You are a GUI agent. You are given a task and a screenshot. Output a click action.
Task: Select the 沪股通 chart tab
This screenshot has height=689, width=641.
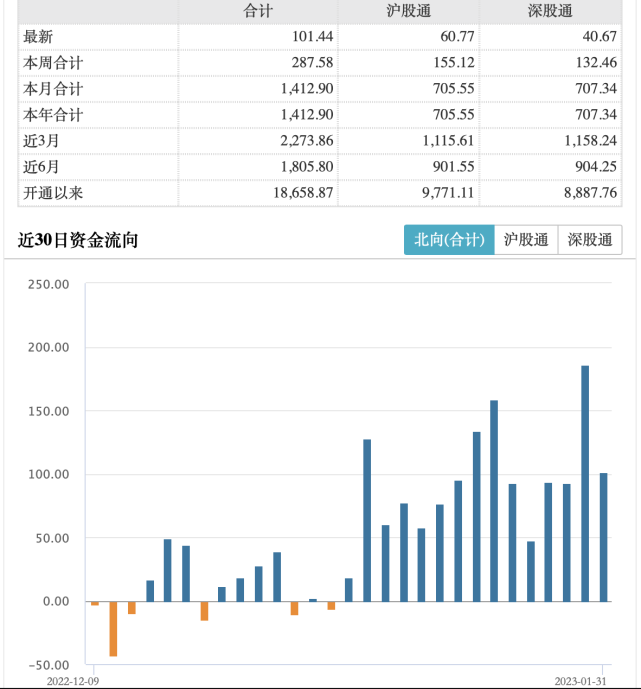526,240
